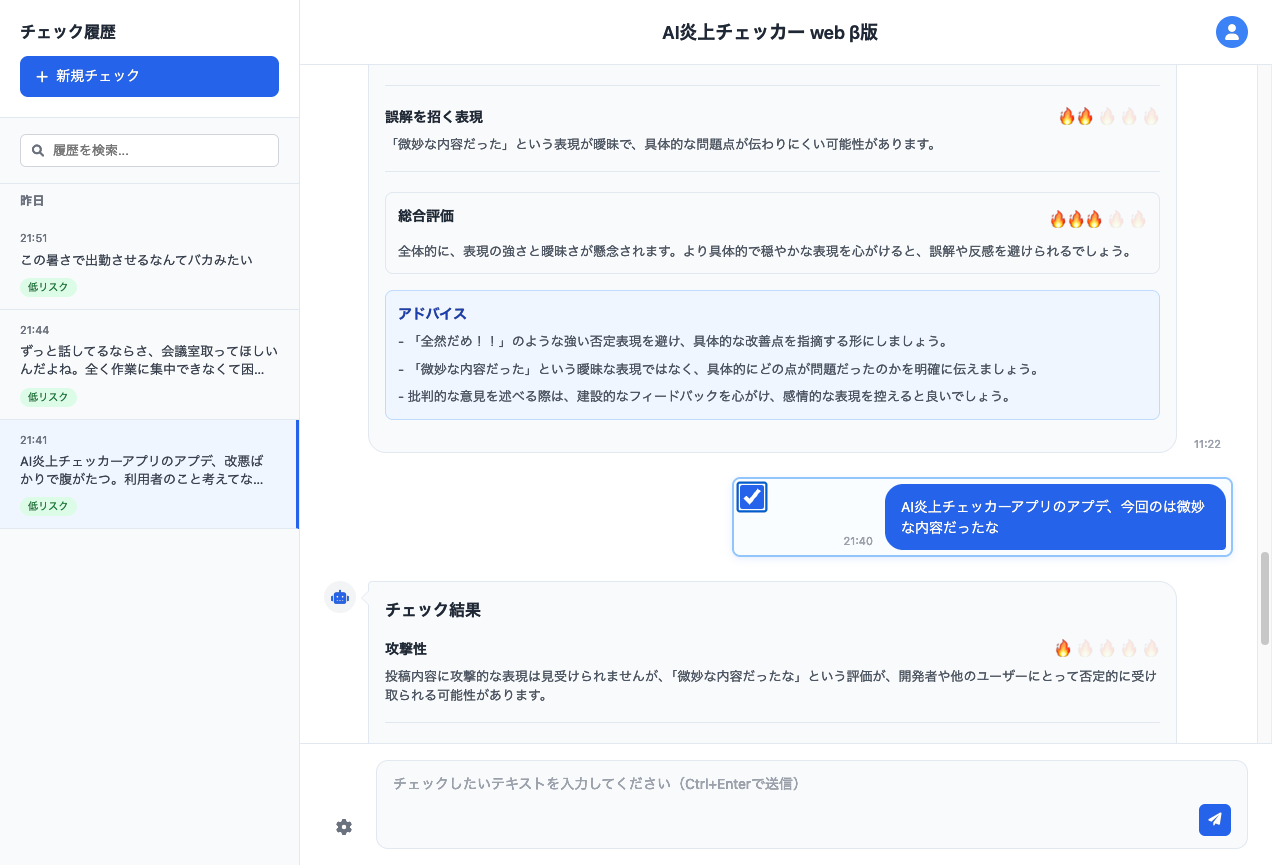Open history item この暑さで出勤させるなんて
The height and width of the screenshot is (865, 1272).
[x=149, y=264]
